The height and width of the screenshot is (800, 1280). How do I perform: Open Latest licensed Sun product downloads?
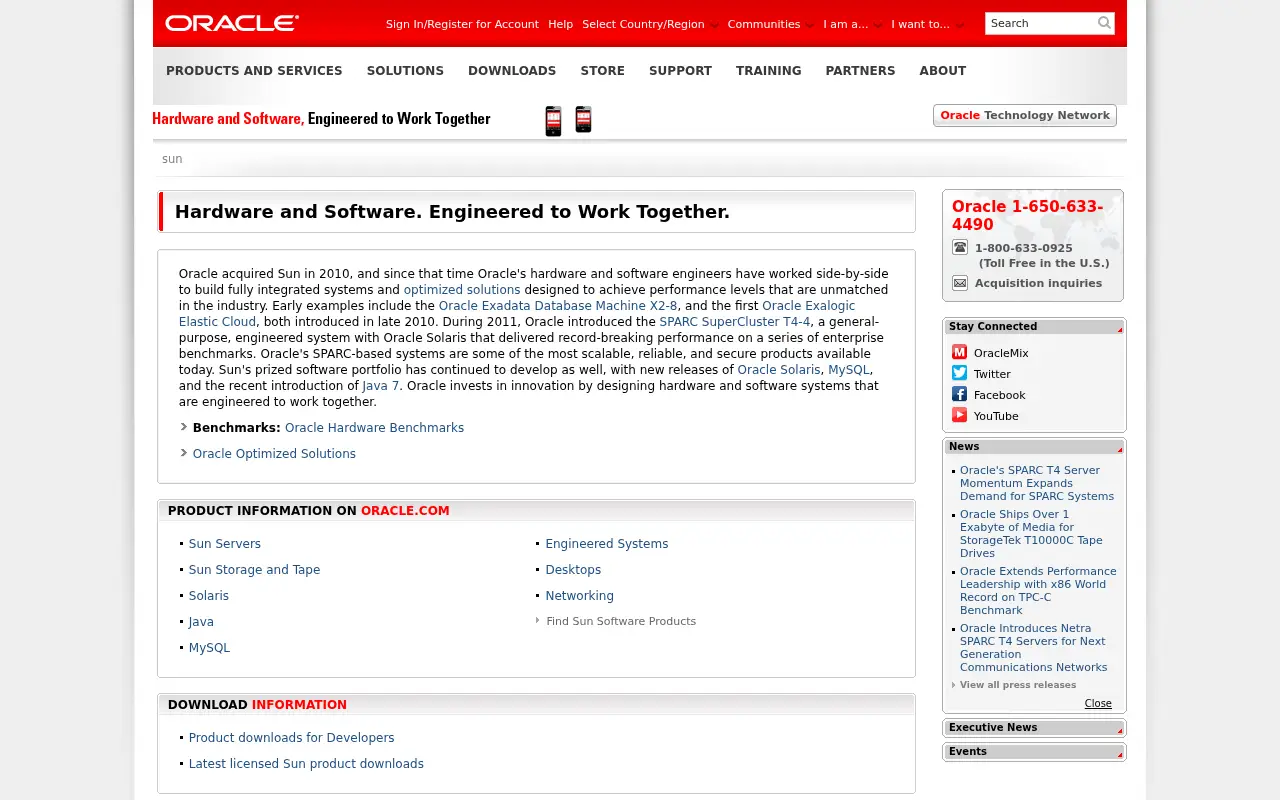[x=306, y=764]
